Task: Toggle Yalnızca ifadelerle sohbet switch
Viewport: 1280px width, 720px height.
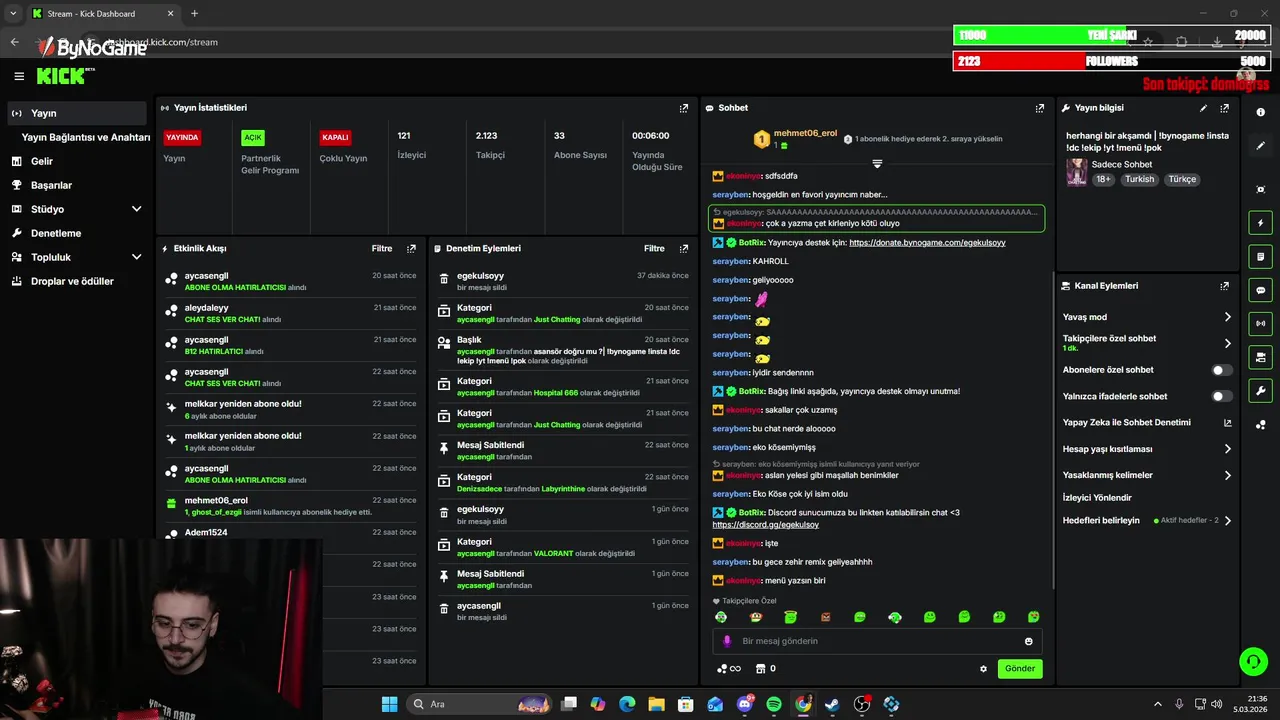Action: [x=1222, y=396]
